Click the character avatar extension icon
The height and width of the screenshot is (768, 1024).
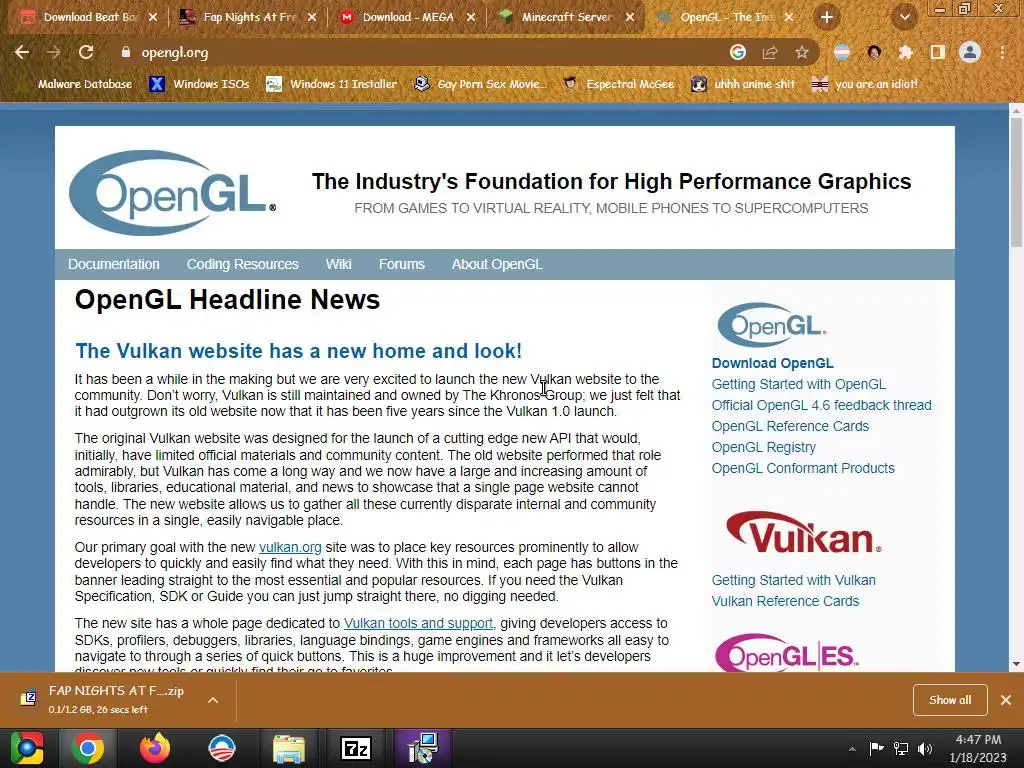pos(874,52)
